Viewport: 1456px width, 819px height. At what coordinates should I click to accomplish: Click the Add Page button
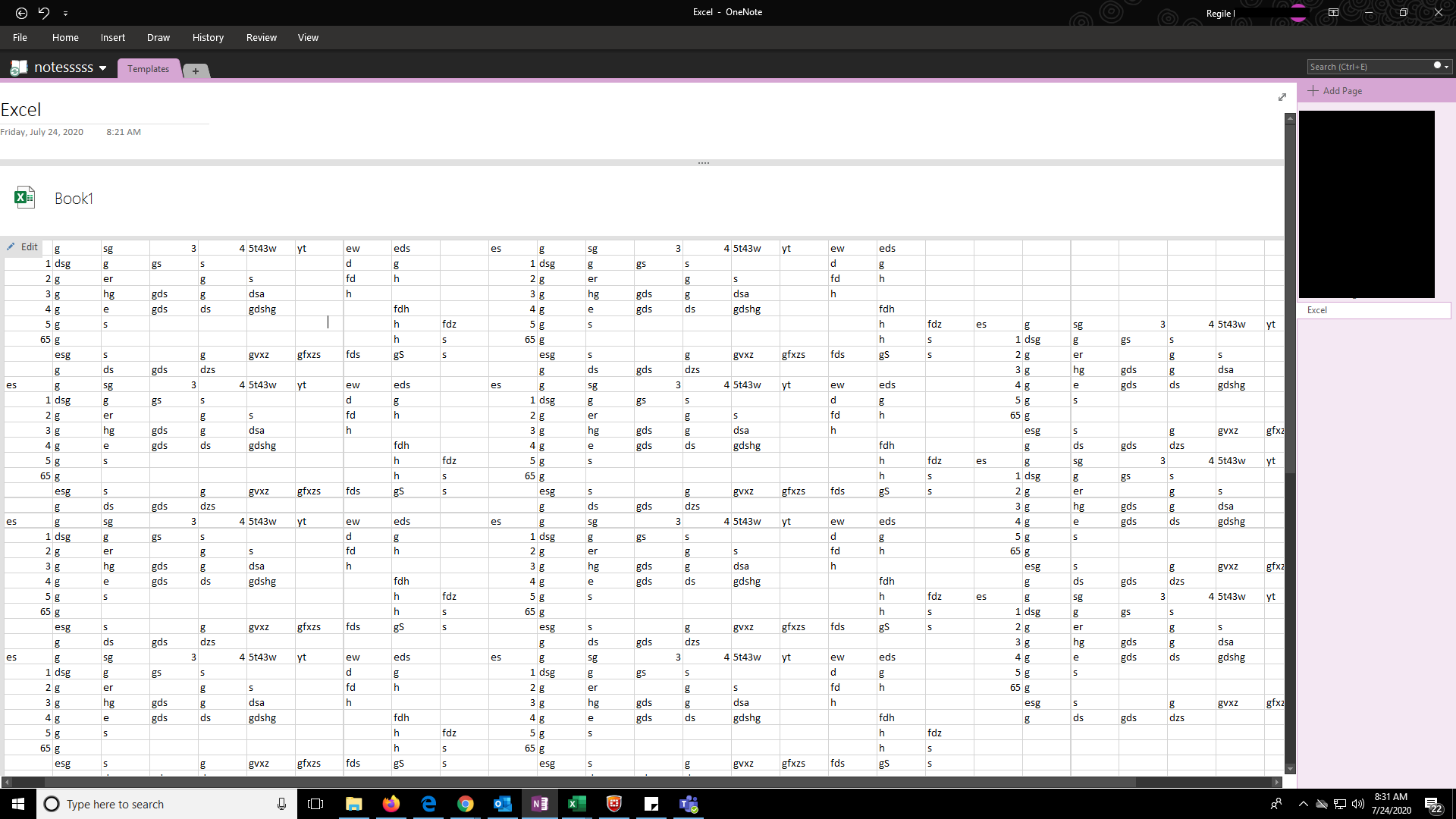point(1335,91)
